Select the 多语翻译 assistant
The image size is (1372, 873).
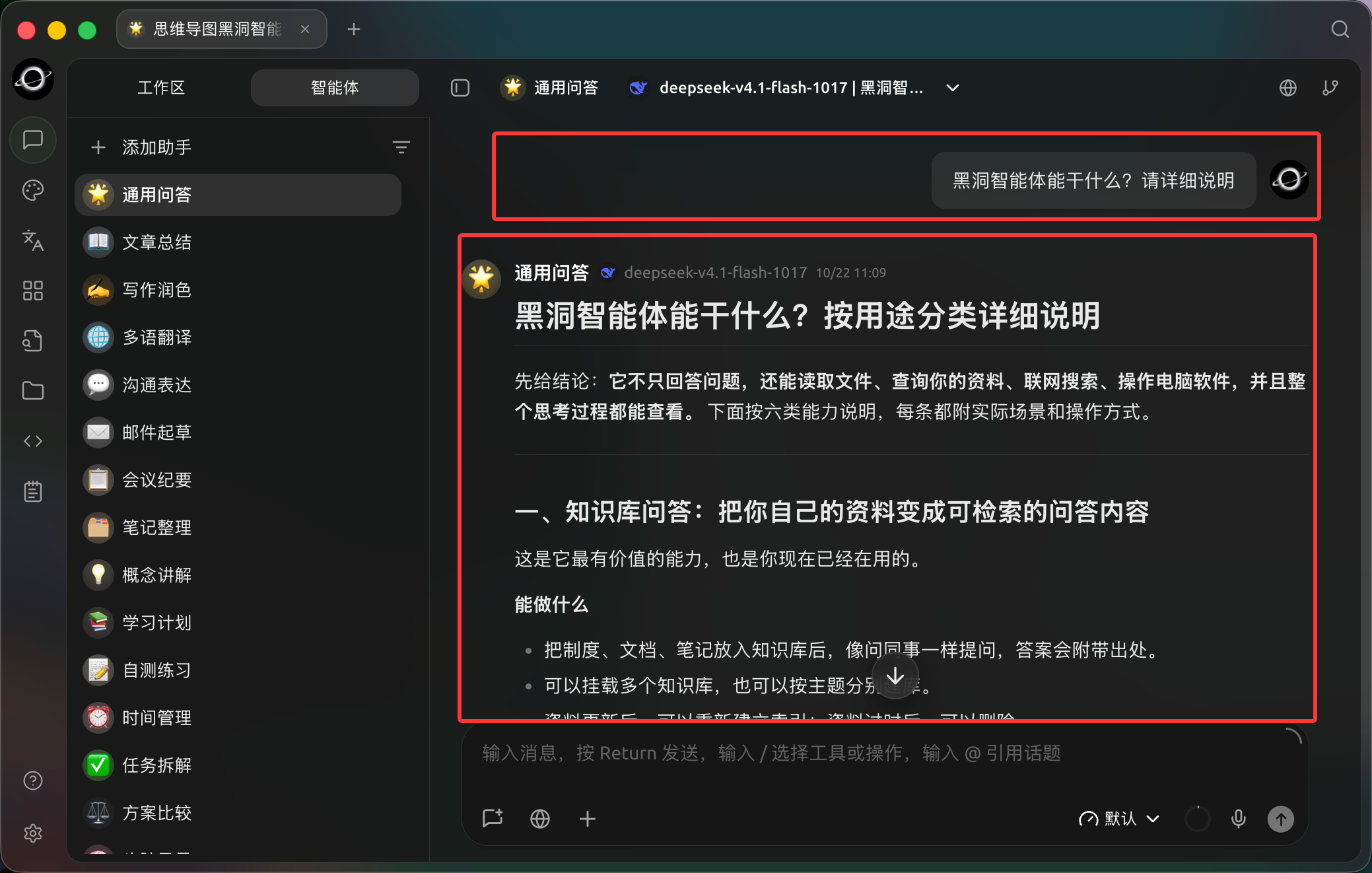238,337
